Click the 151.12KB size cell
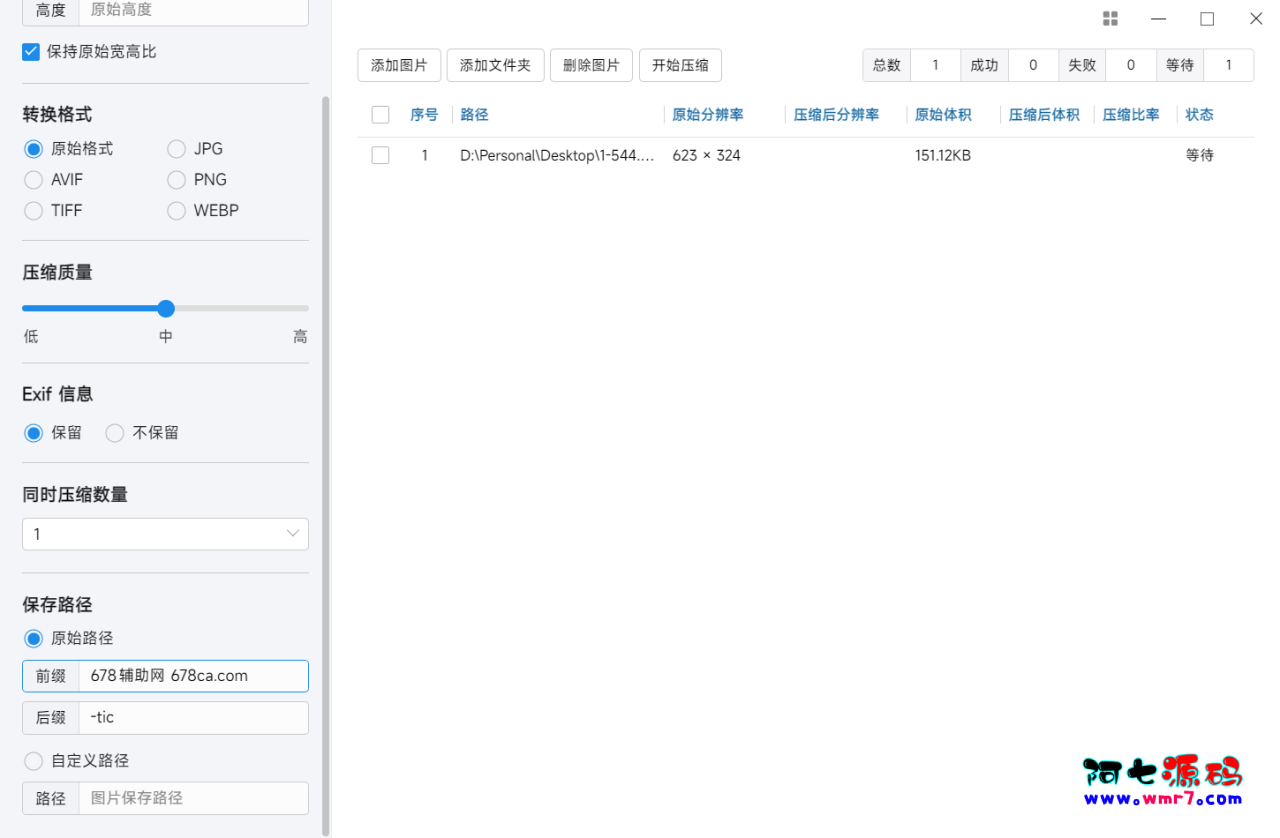Image resolution: width=1280 pixels, height=838 pixels. click(943, 155)
